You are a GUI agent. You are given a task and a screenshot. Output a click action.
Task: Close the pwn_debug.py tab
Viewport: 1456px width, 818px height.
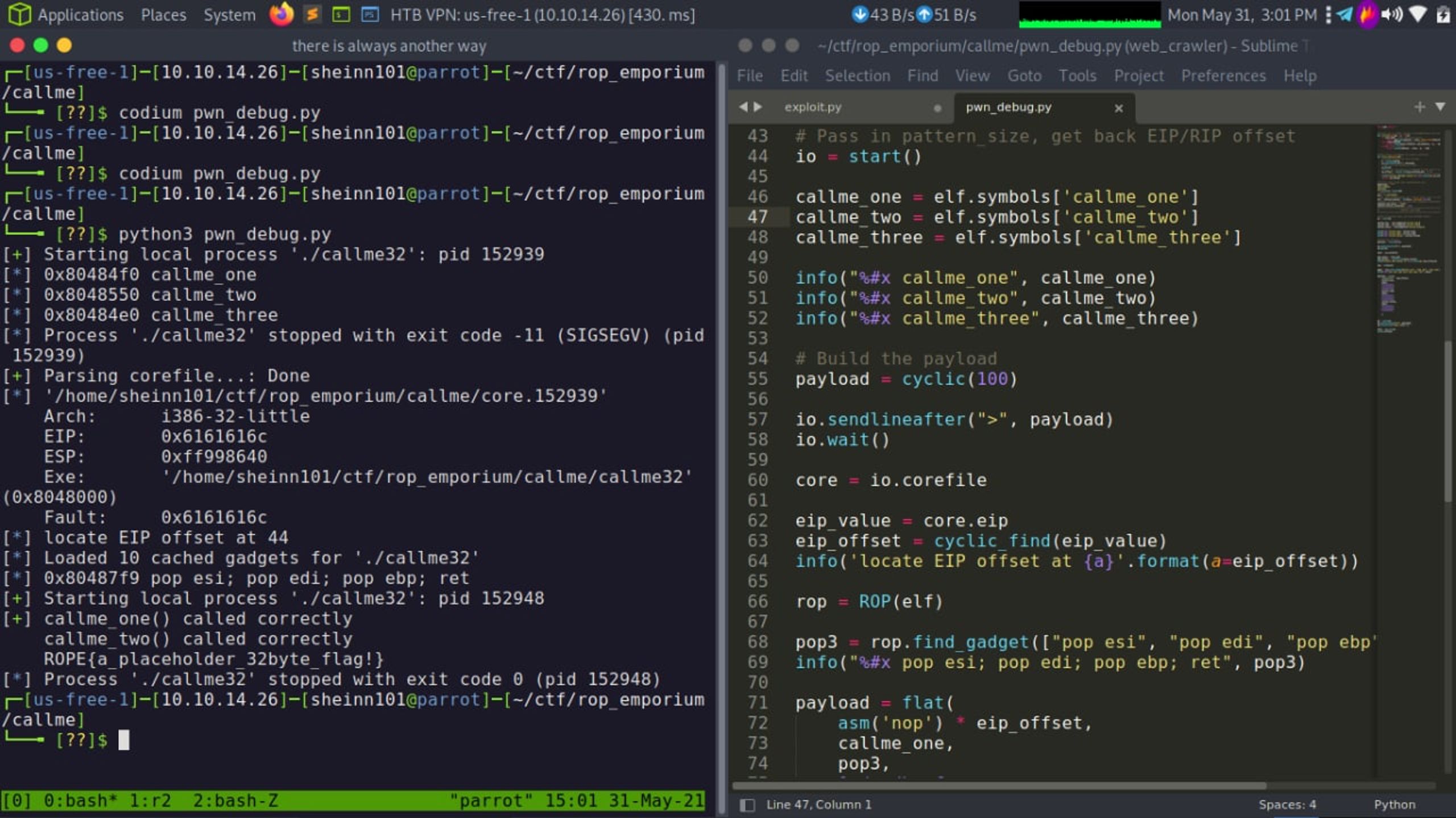pyautogui.click(x=1118, y=108)
